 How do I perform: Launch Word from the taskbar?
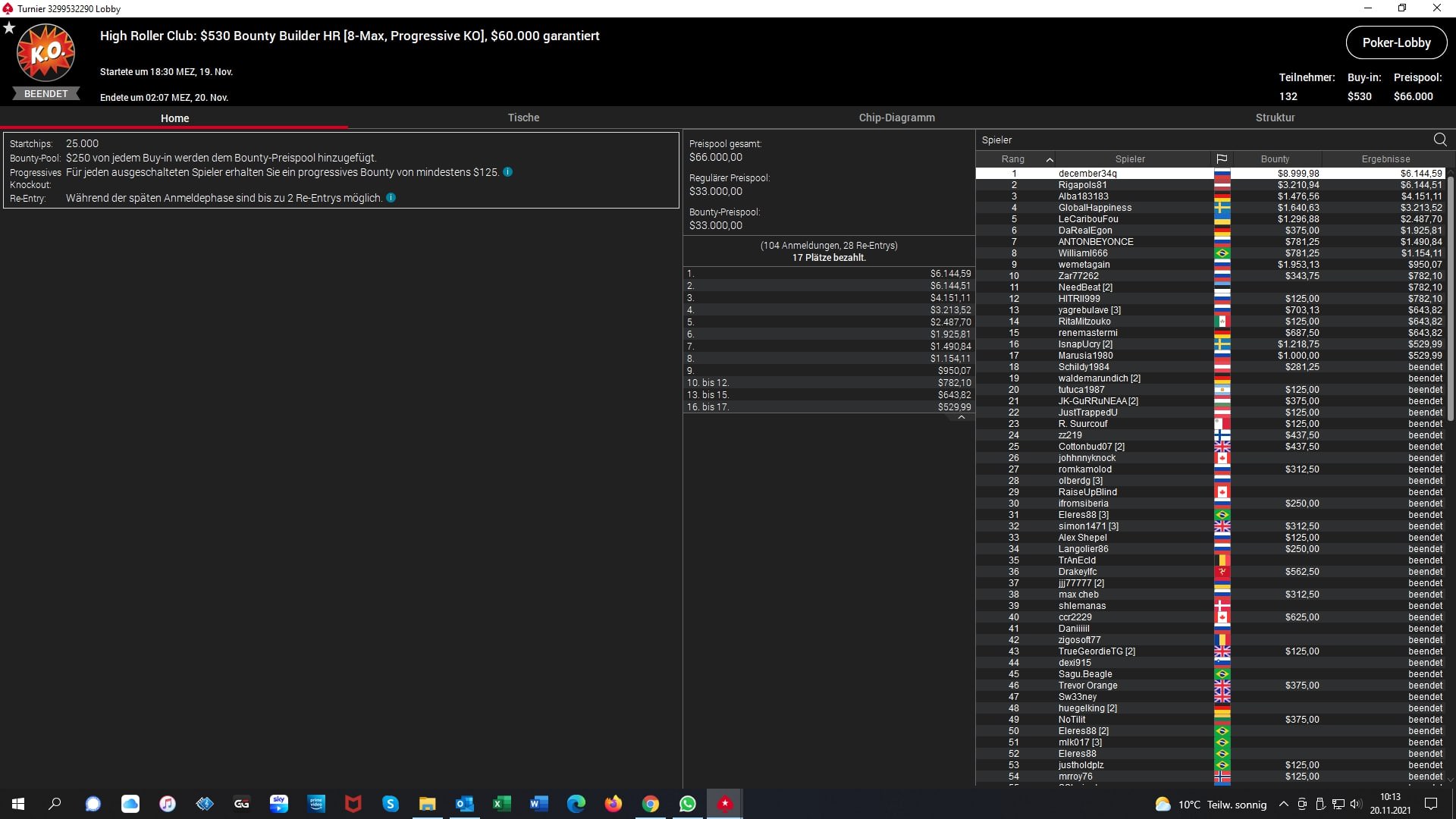539,804
